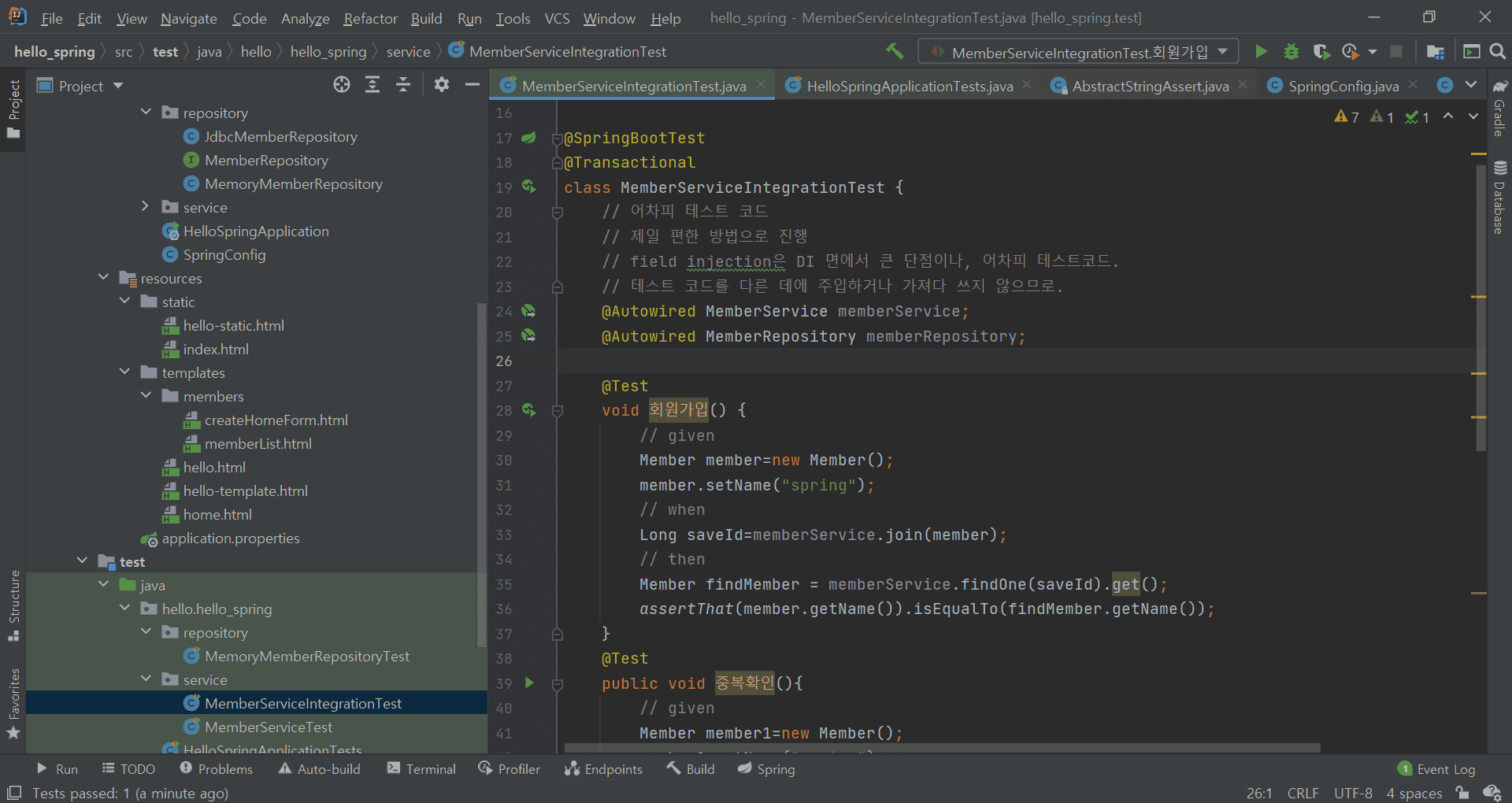Image resolution: width=1512 pixels, height=803 pixels.
Task: Hide the Project panel with minus icon
Action: 472,85
